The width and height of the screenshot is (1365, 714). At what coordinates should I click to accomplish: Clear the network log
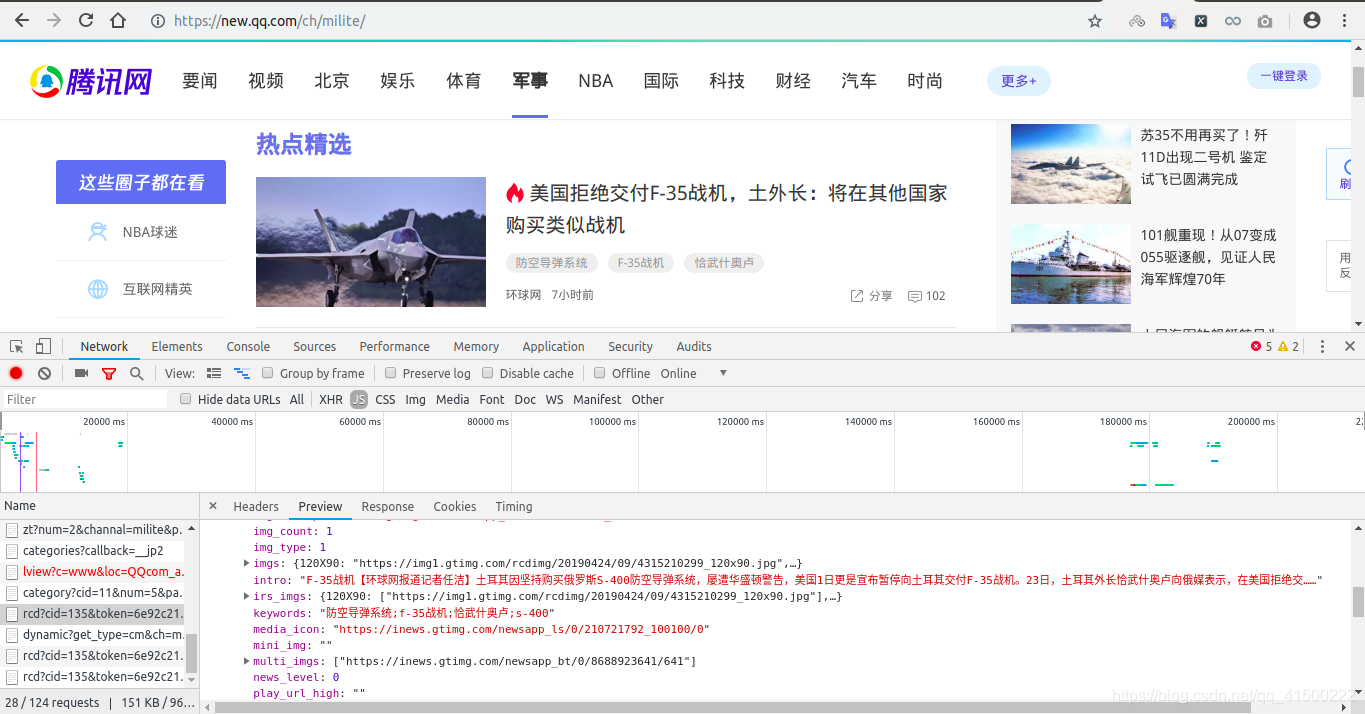tap(44, 373)
